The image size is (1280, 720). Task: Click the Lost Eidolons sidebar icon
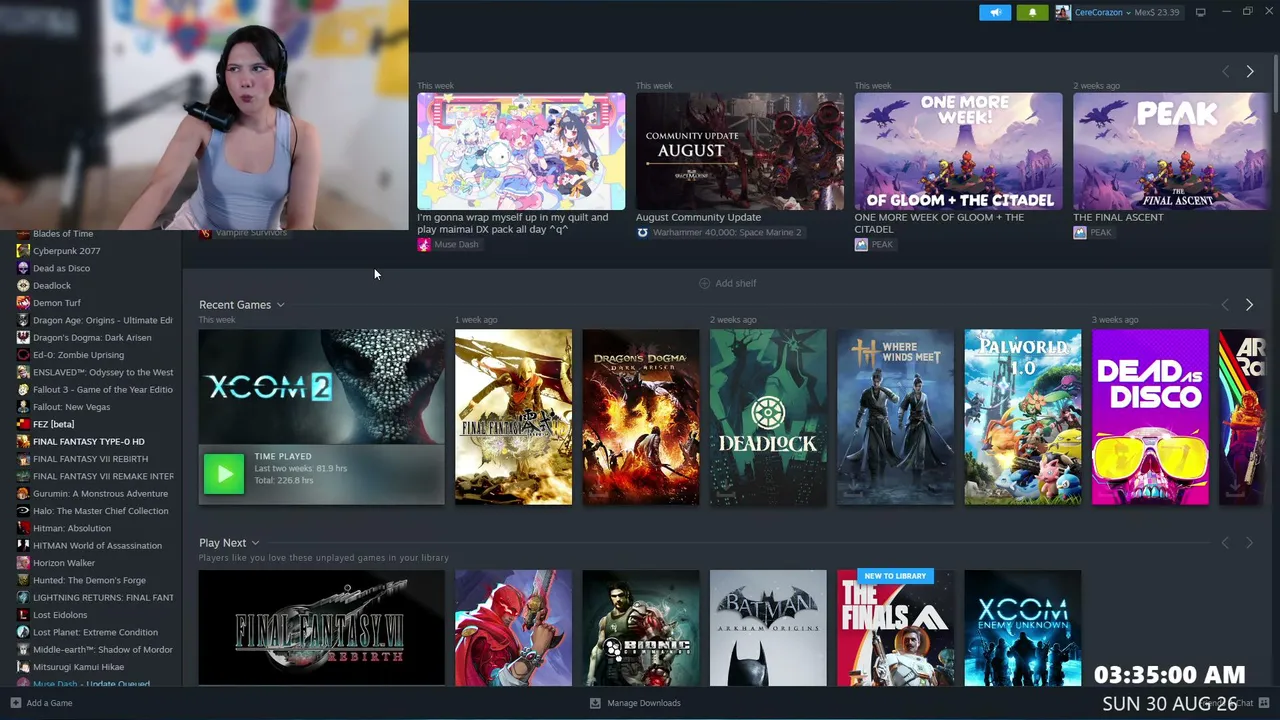point(23,615)
